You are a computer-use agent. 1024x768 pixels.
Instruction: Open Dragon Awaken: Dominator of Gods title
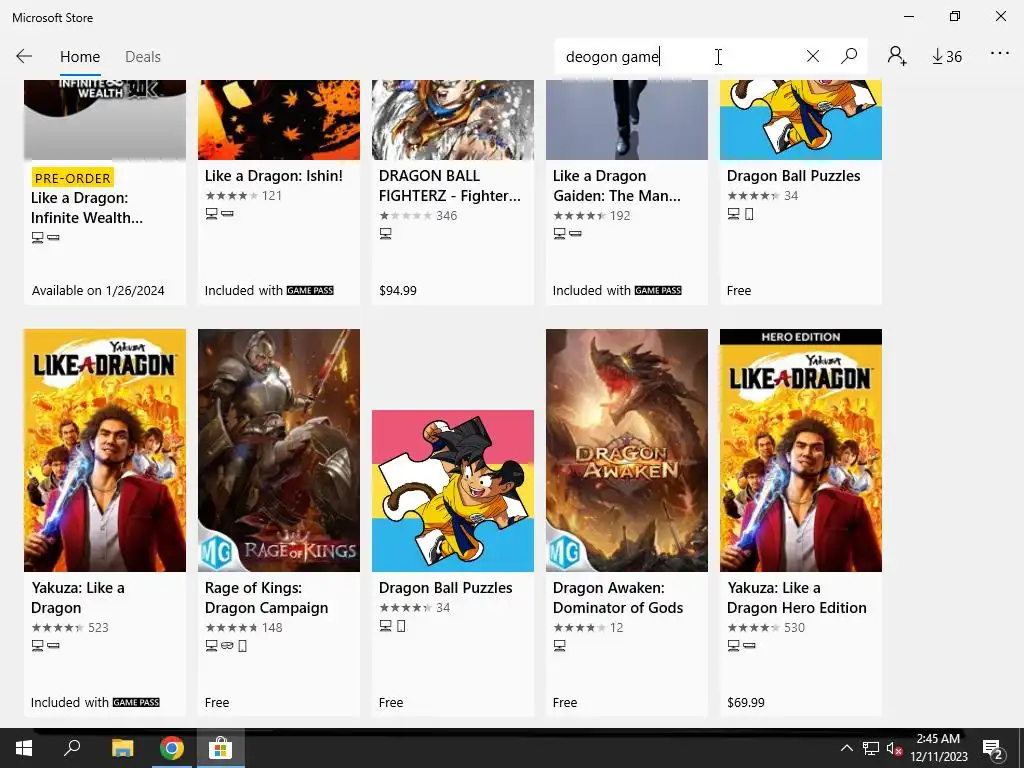[618, 598]
